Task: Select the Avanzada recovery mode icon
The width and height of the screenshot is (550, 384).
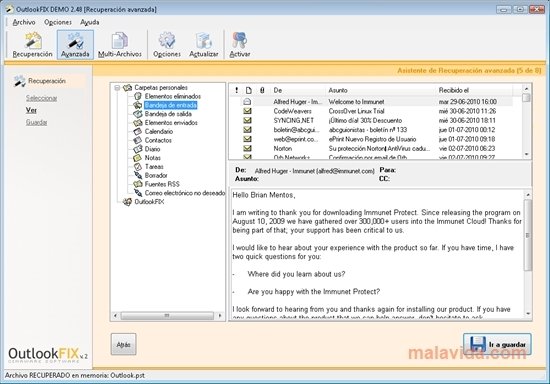Action: point(75,45)
